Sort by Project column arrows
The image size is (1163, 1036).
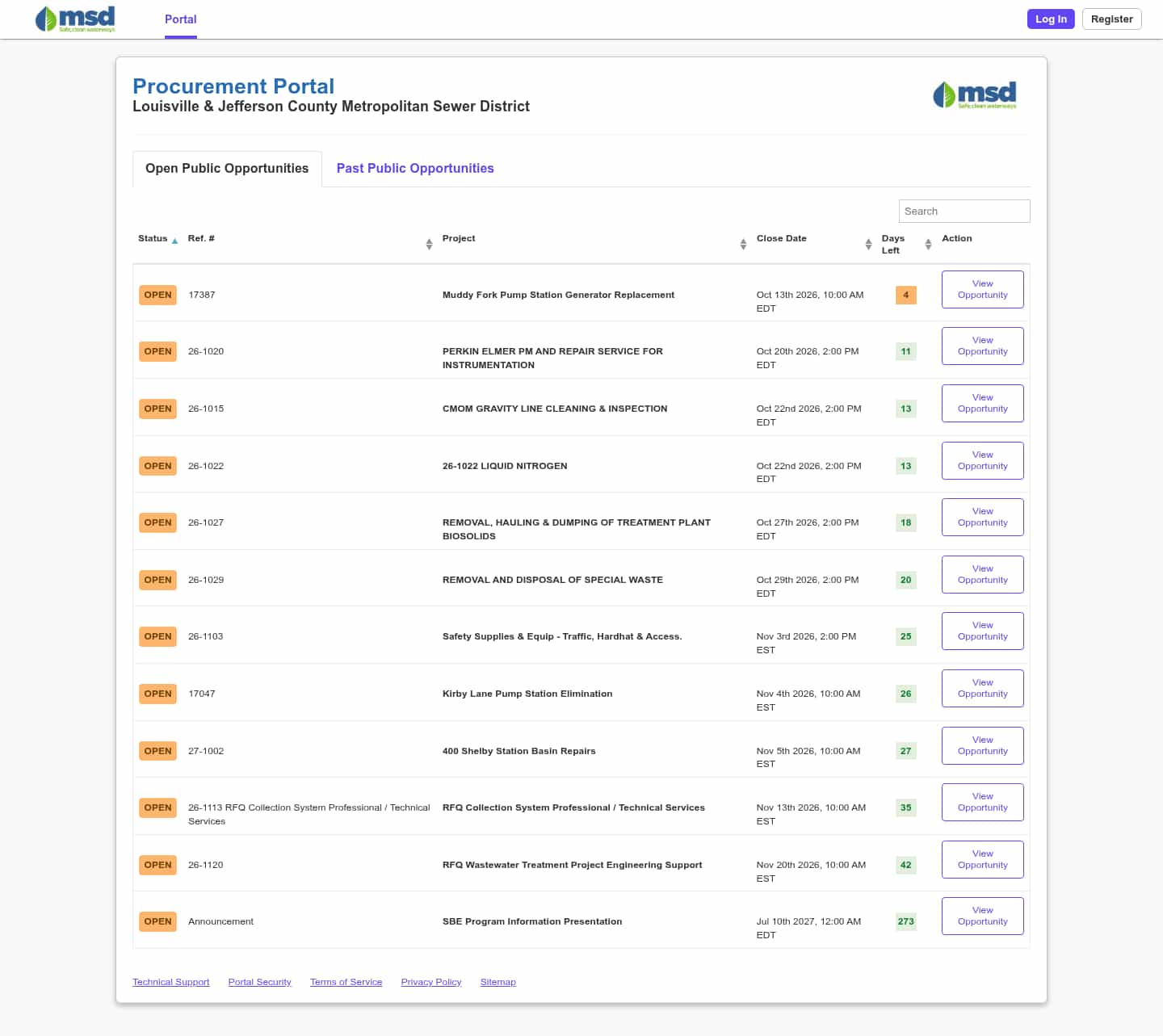pyautogui.click(x=743, y=244)
